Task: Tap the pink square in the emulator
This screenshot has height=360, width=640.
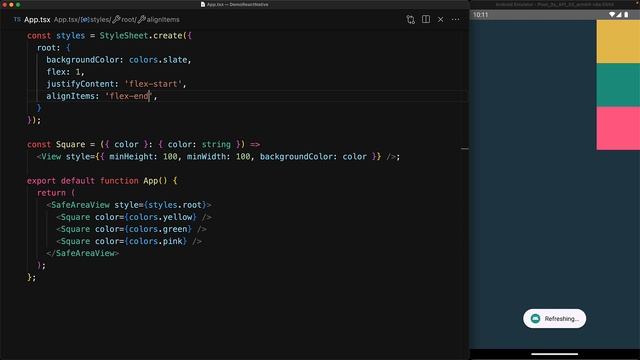Action: coord(618,128)
